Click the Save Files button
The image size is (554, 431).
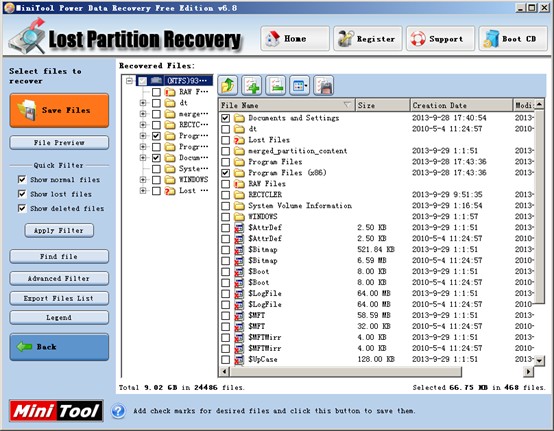pyautogui.click(x=59, y=111)
